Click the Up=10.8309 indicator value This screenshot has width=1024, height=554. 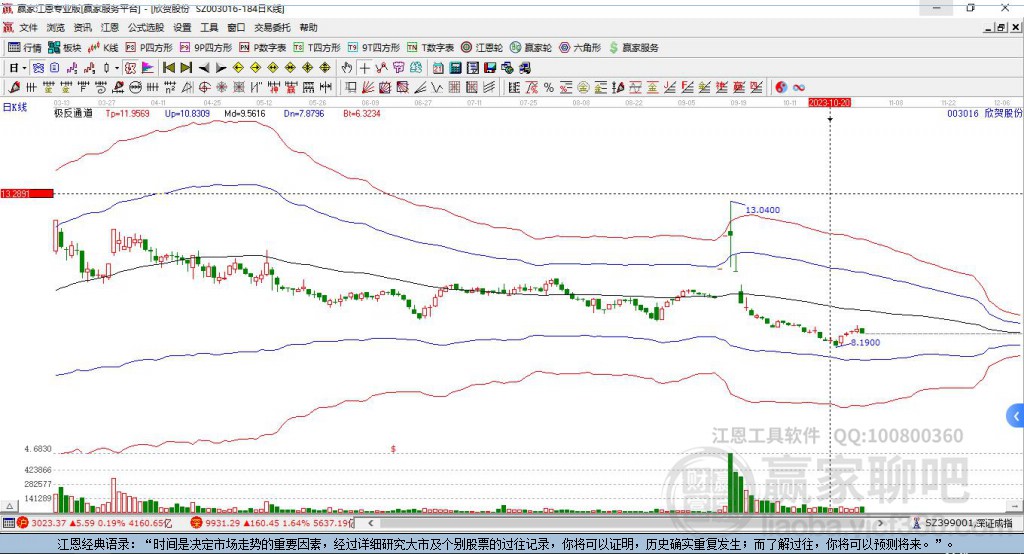(x=187, y=114)
